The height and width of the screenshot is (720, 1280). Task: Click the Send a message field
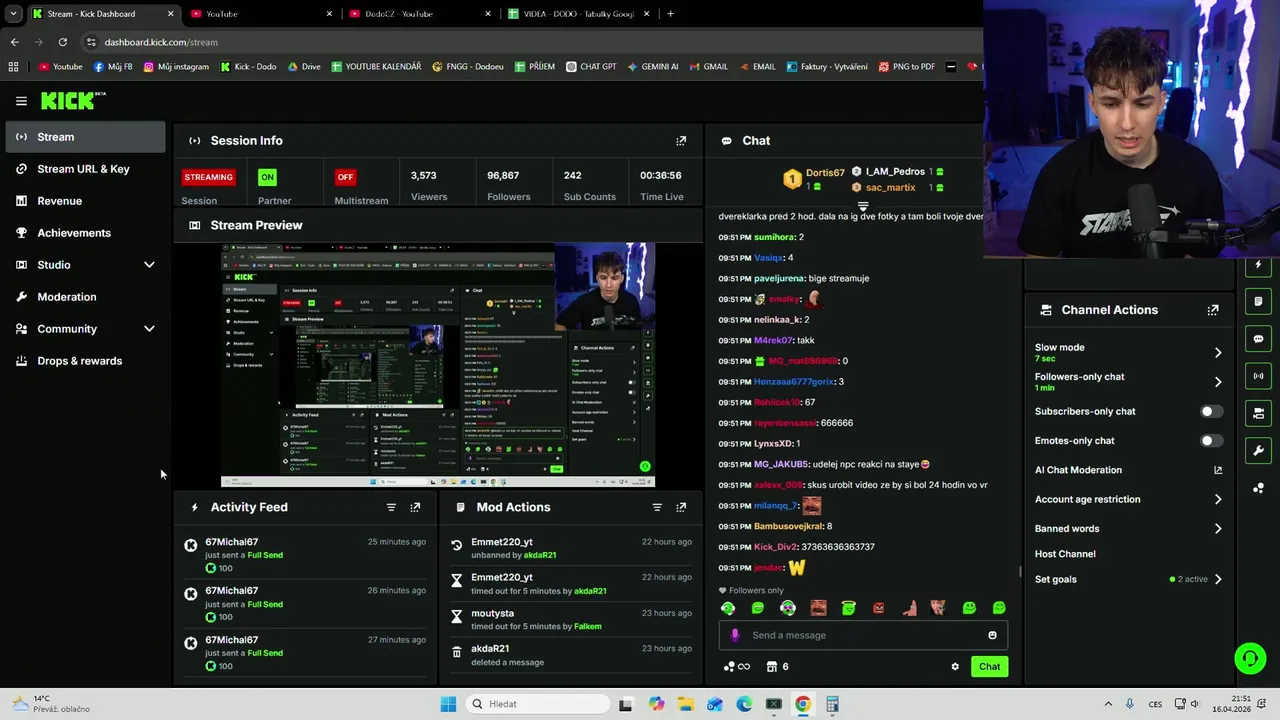[x=863, y=635]
